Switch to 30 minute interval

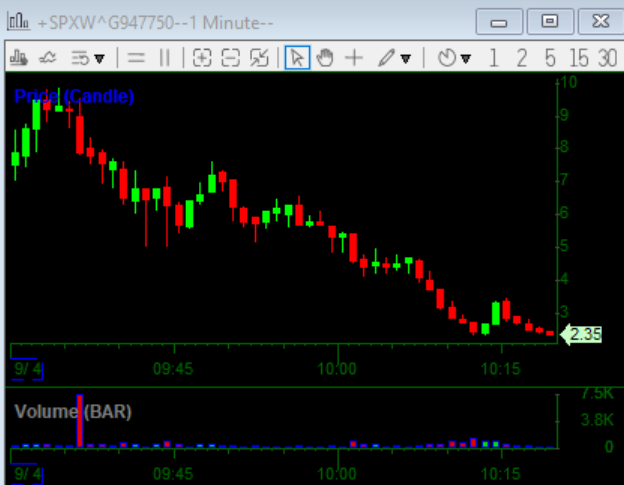pyautogui.click(x=608, y=58)
